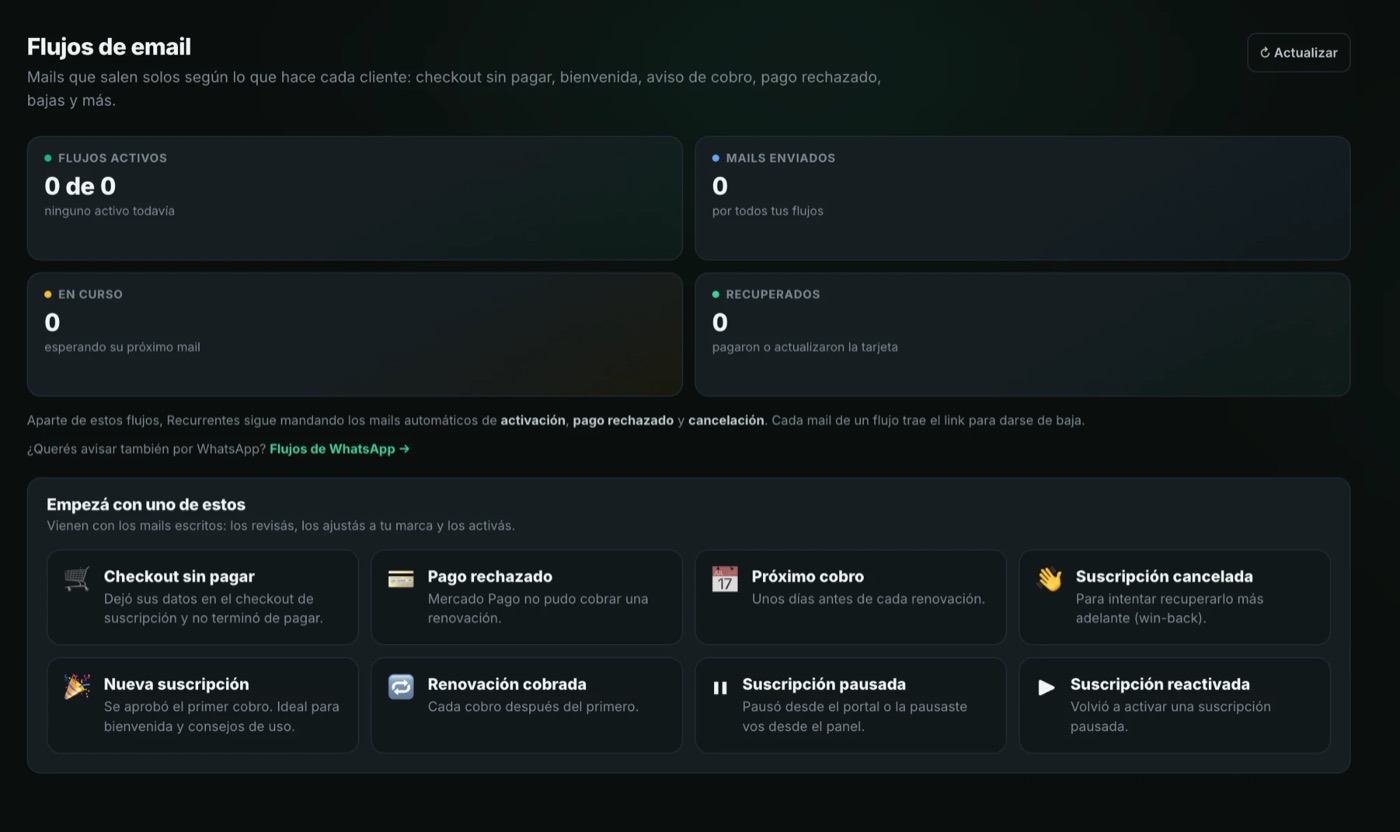This screenshot has height=832, width=1400.
Task: Click the 'ninguno activo todavía' caption
Action: tap(109, 211)
